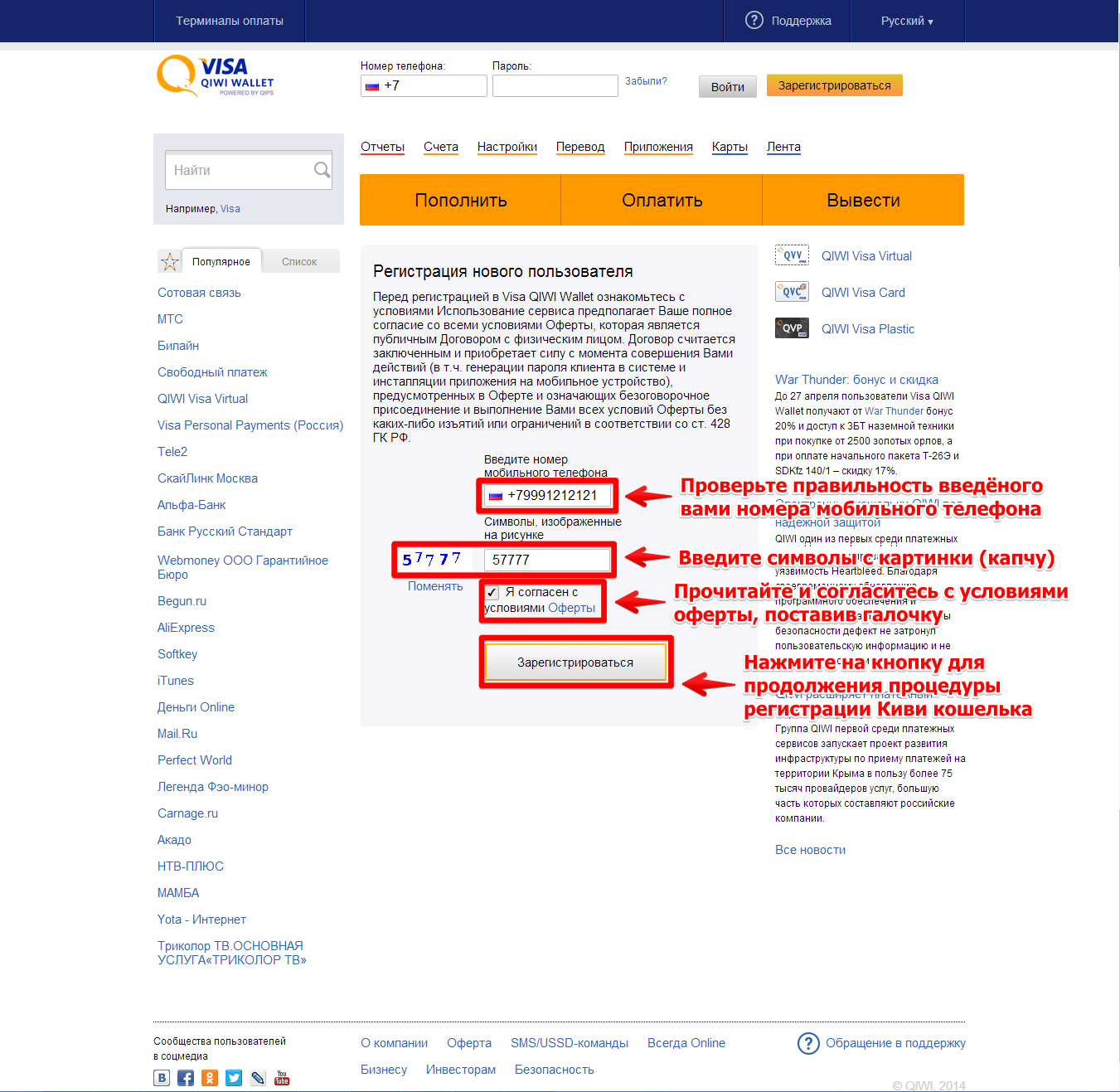The width and height of the screenshot is (1120, 1092).
Task: Click the Все новости link
Action: pos(810,850)
